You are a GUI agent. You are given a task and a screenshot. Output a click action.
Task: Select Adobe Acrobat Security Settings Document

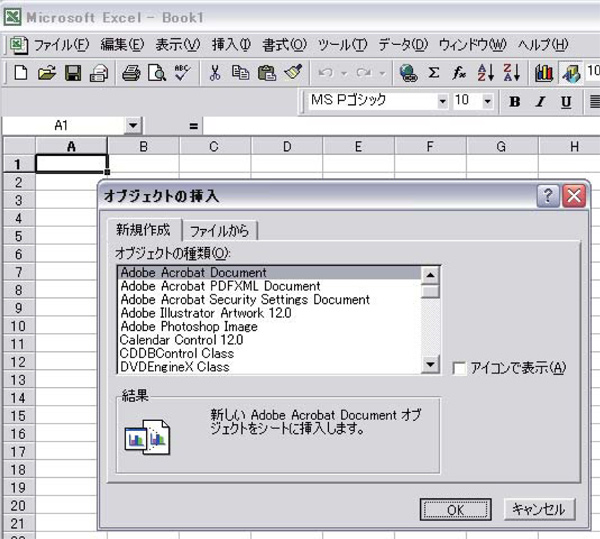pos(269,300)
